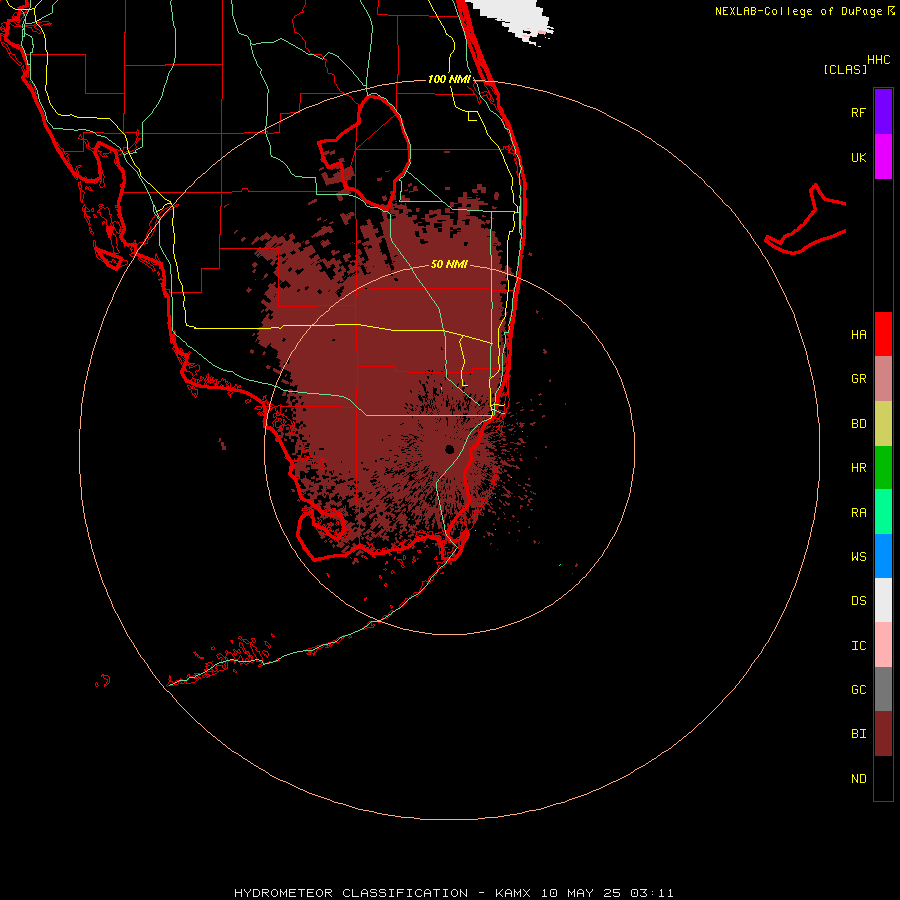Click the BD legend label
Image resolution: width=900 pixels, height=900 pixels.
tap(858, 424)
